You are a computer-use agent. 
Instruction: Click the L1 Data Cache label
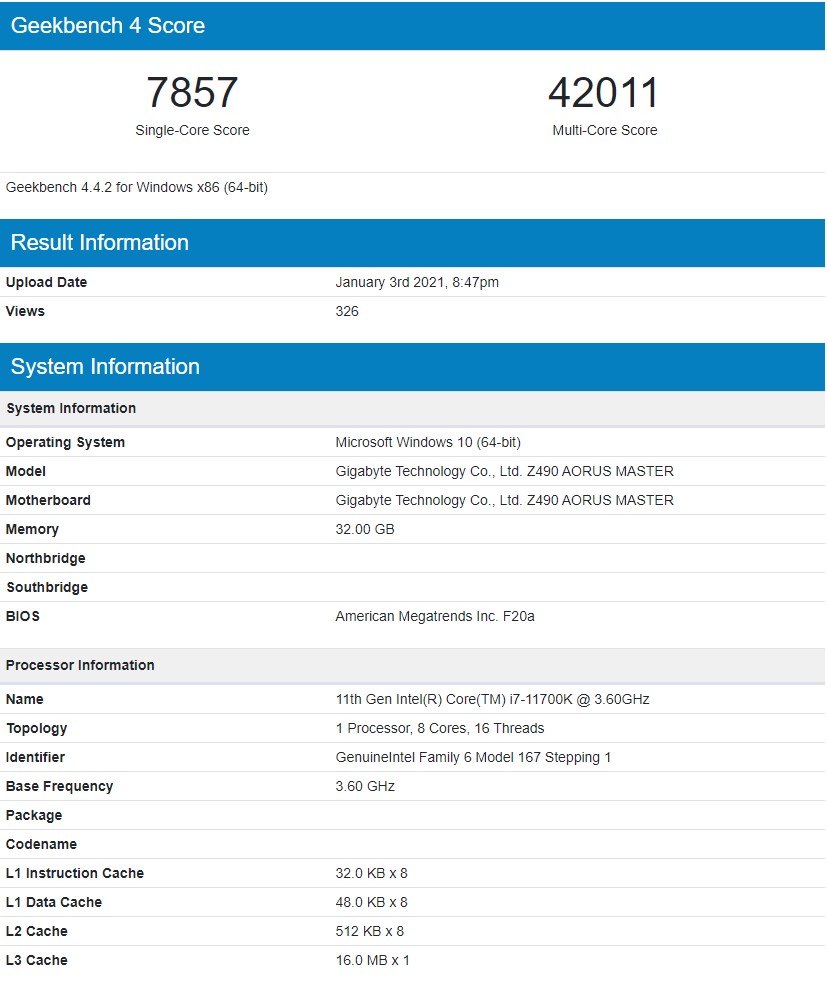pyautogui.click(x=54, y=902)
